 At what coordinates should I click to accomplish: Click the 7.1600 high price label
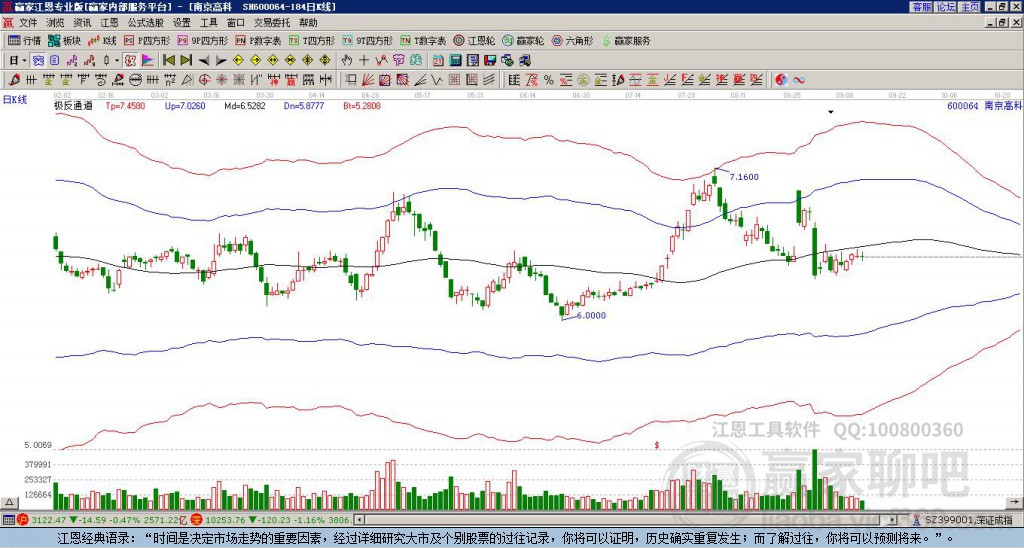tap(744, 177)
